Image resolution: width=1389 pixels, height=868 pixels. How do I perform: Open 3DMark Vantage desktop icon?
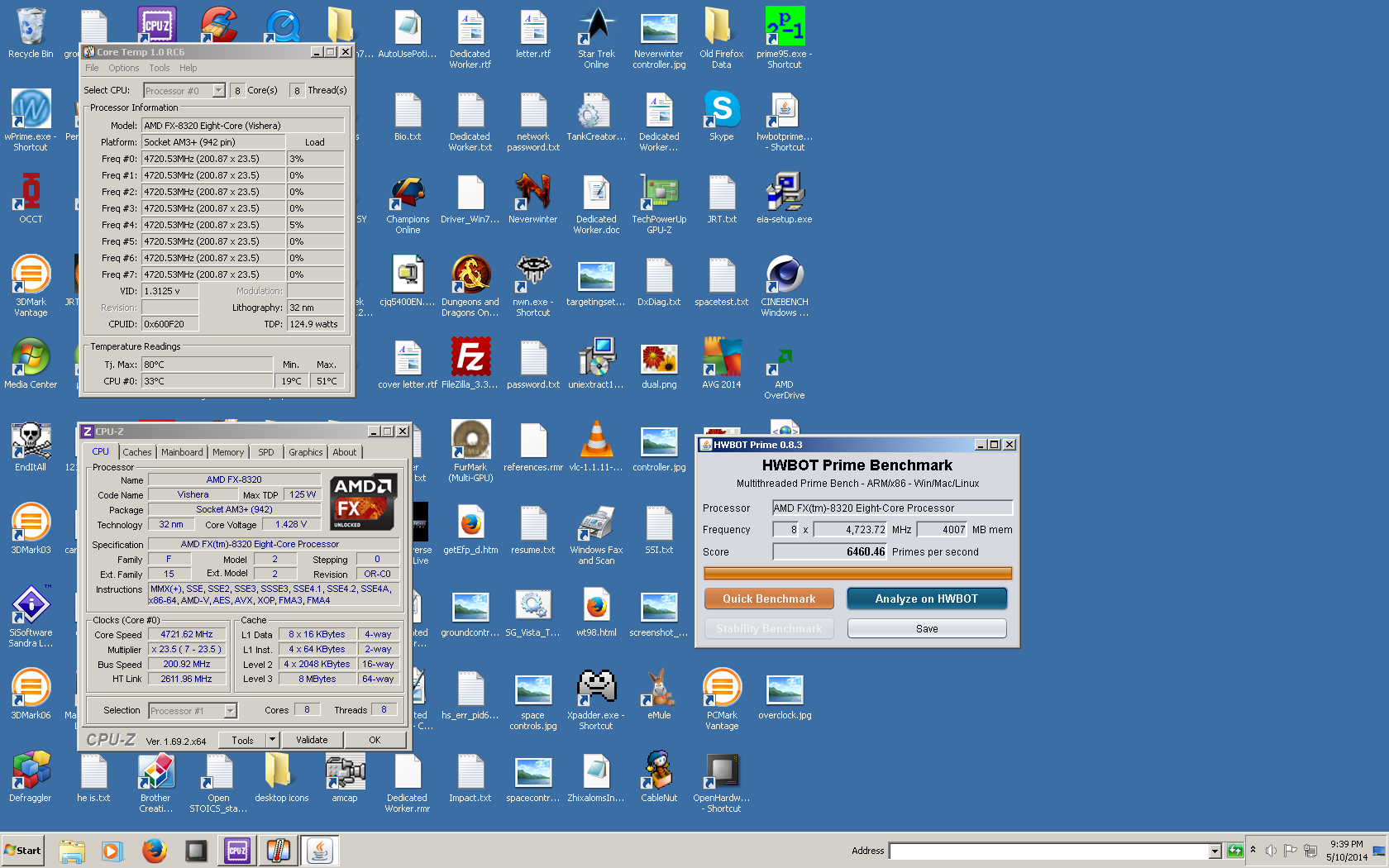click(x=31, y=285)
